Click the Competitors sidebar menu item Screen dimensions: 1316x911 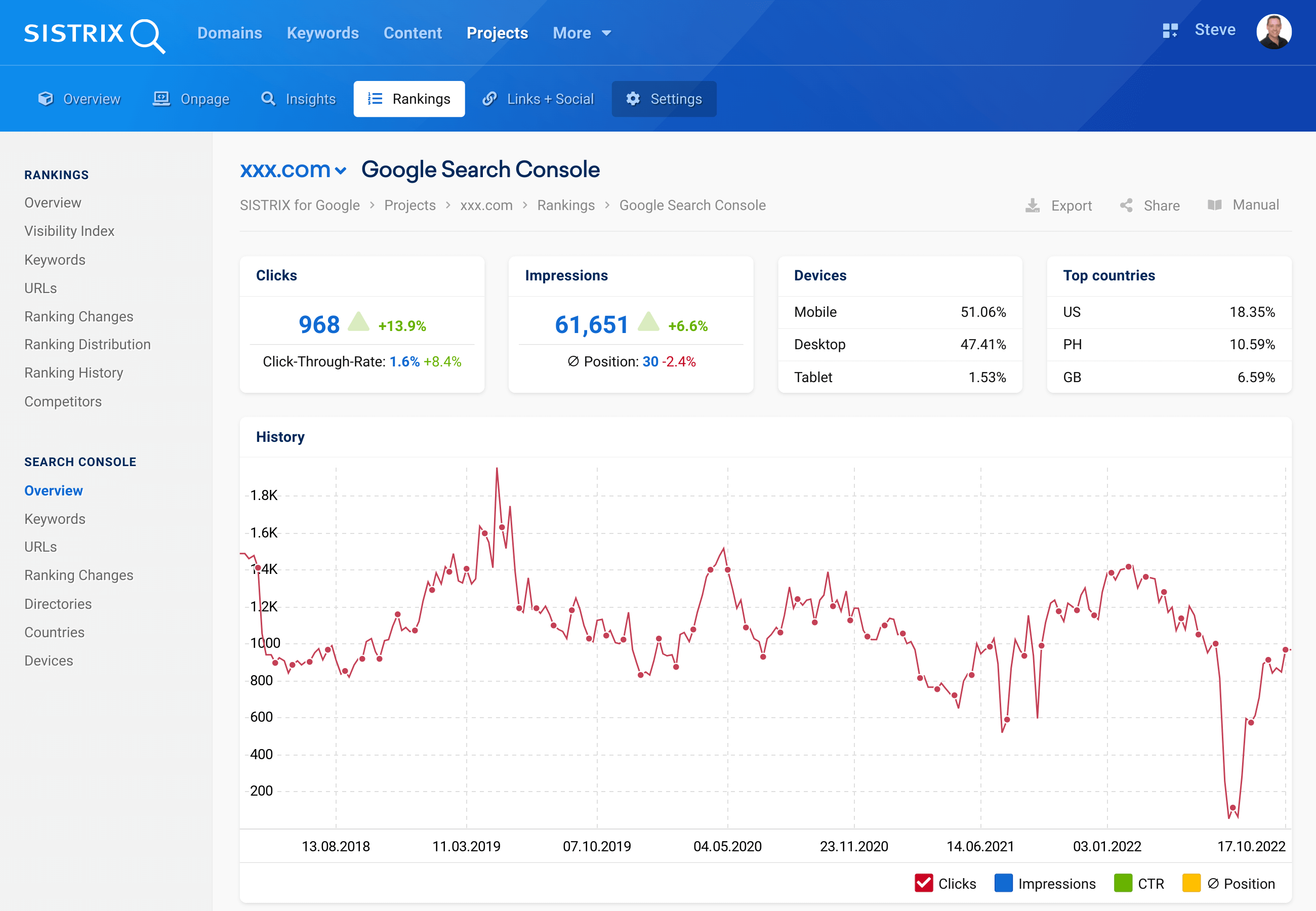tap(63, 402)
